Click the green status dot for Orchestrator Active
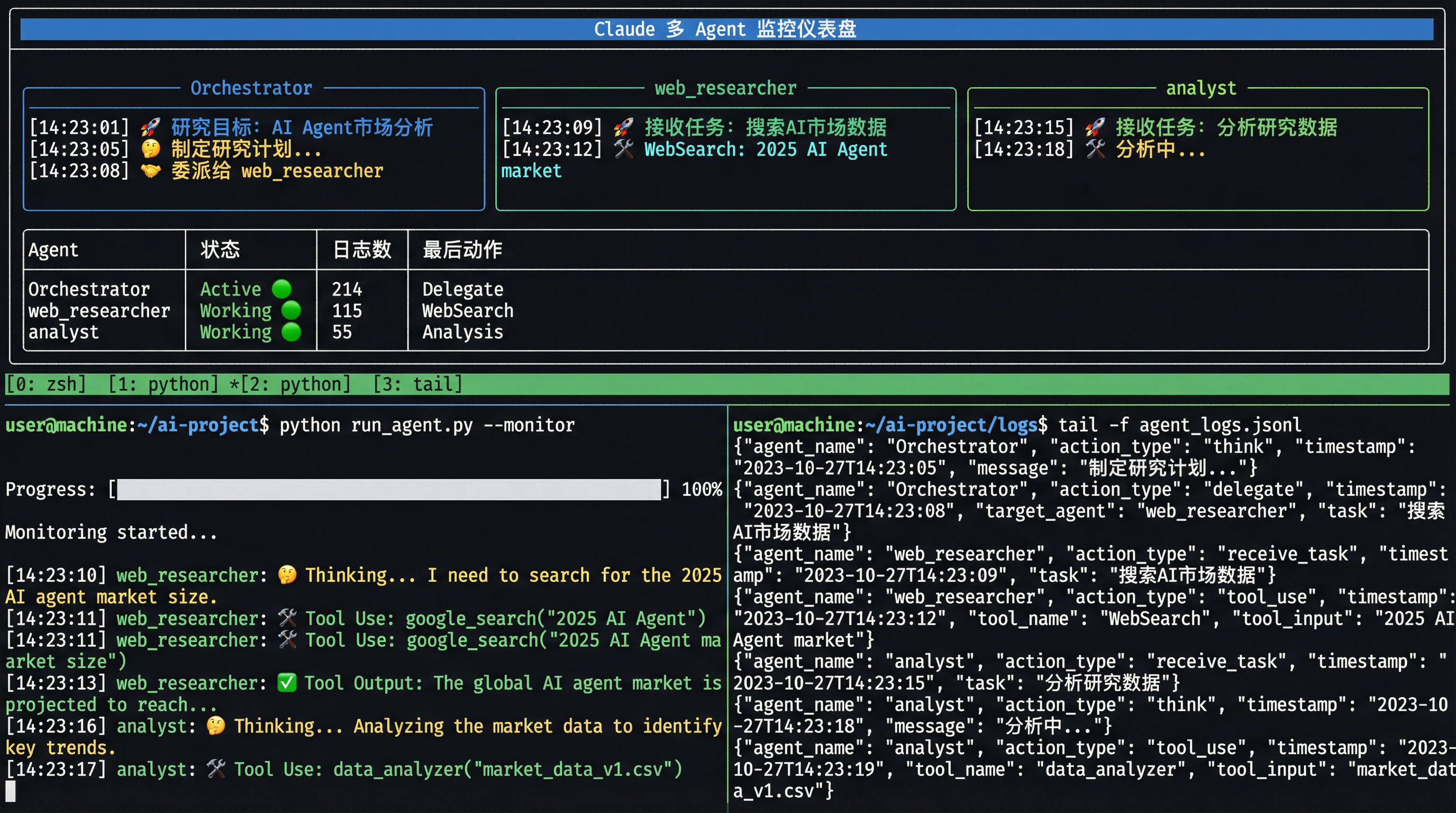The height and width of the screenshot is (813, 1456). click(281, 289)
